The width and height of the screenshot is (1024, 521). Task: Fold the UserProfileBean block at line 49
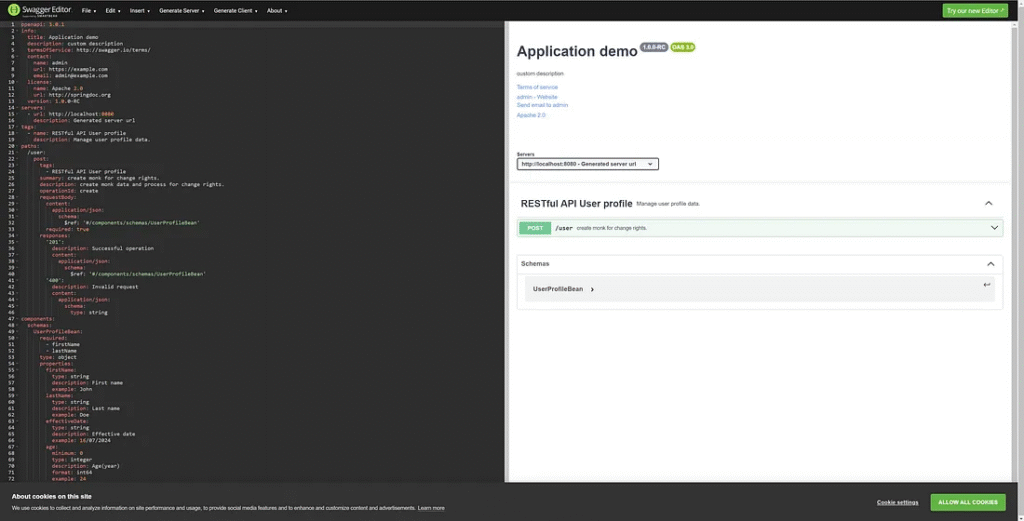(18, 332)
